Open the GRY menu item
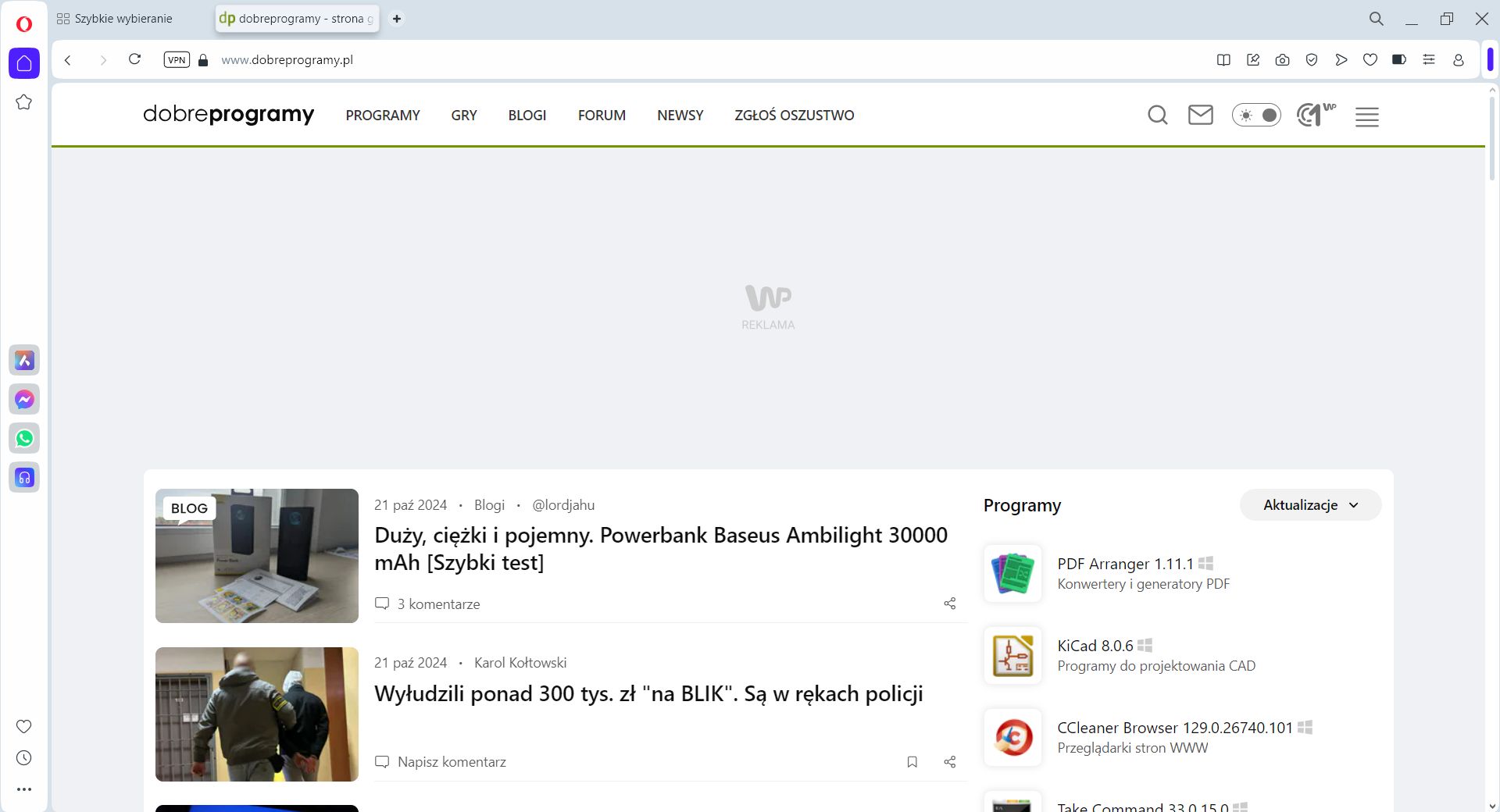The image size is (1500, 812). point(464,115)
